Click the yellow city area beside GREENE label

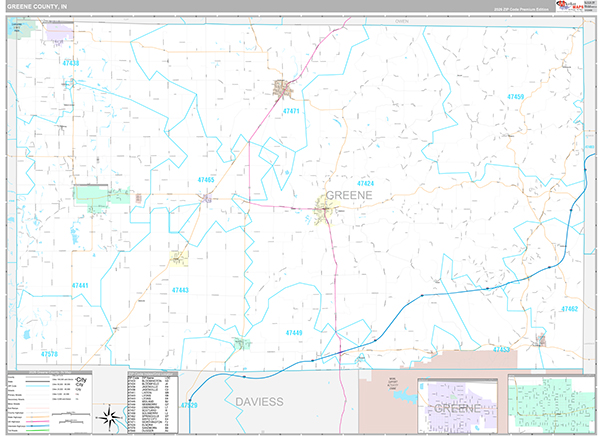click(326, 210)
